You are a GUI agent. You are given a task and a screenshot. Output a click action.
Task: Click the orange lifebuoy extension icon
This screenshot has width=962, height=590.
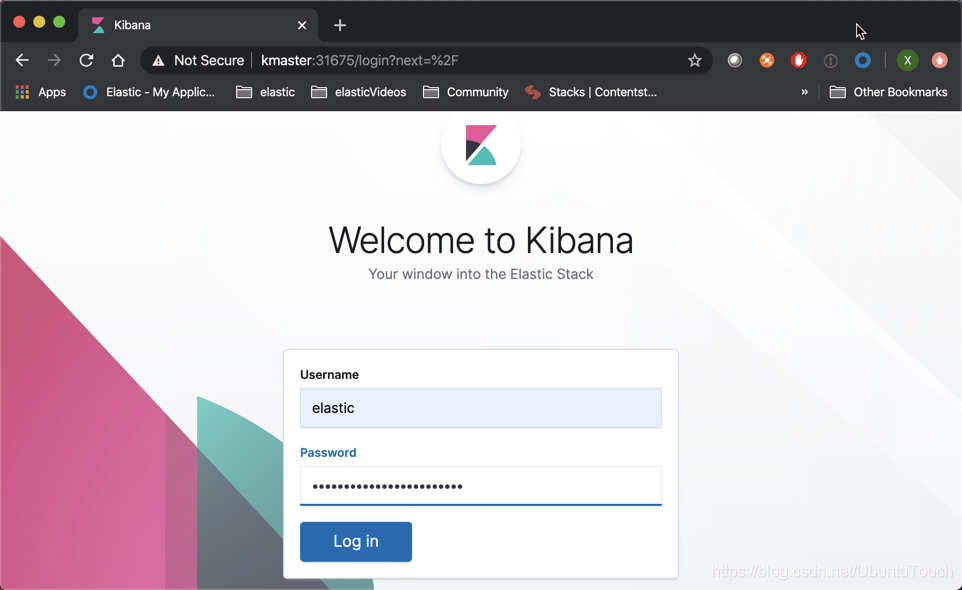tap(766, 60)
